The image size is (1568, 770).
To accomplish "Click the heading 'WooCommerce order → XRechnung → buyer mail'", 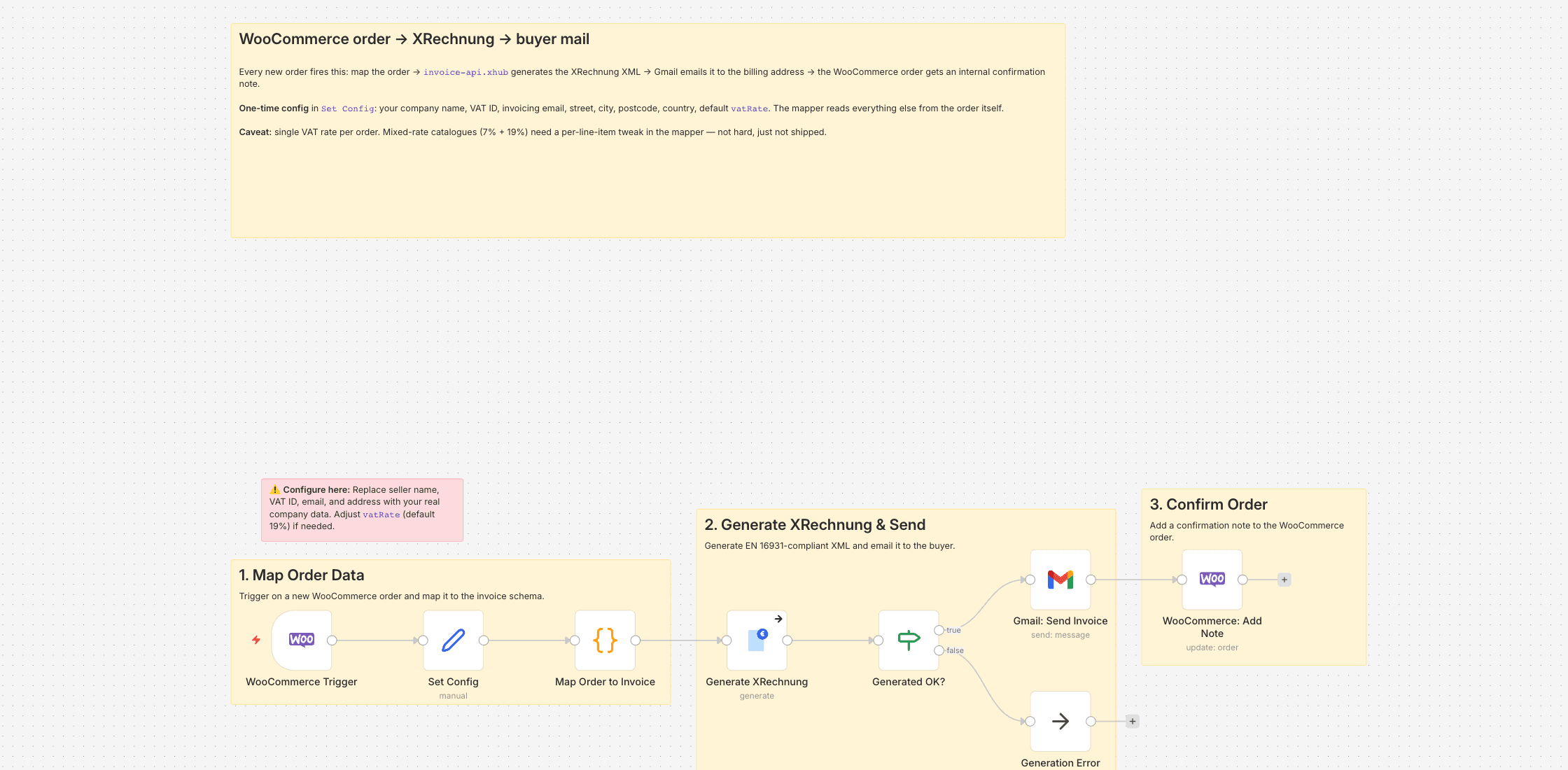I will 414,39.
